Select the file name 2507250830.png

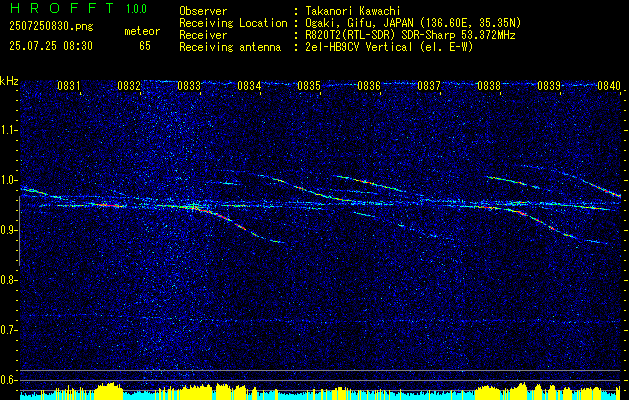tap(51, 27)
